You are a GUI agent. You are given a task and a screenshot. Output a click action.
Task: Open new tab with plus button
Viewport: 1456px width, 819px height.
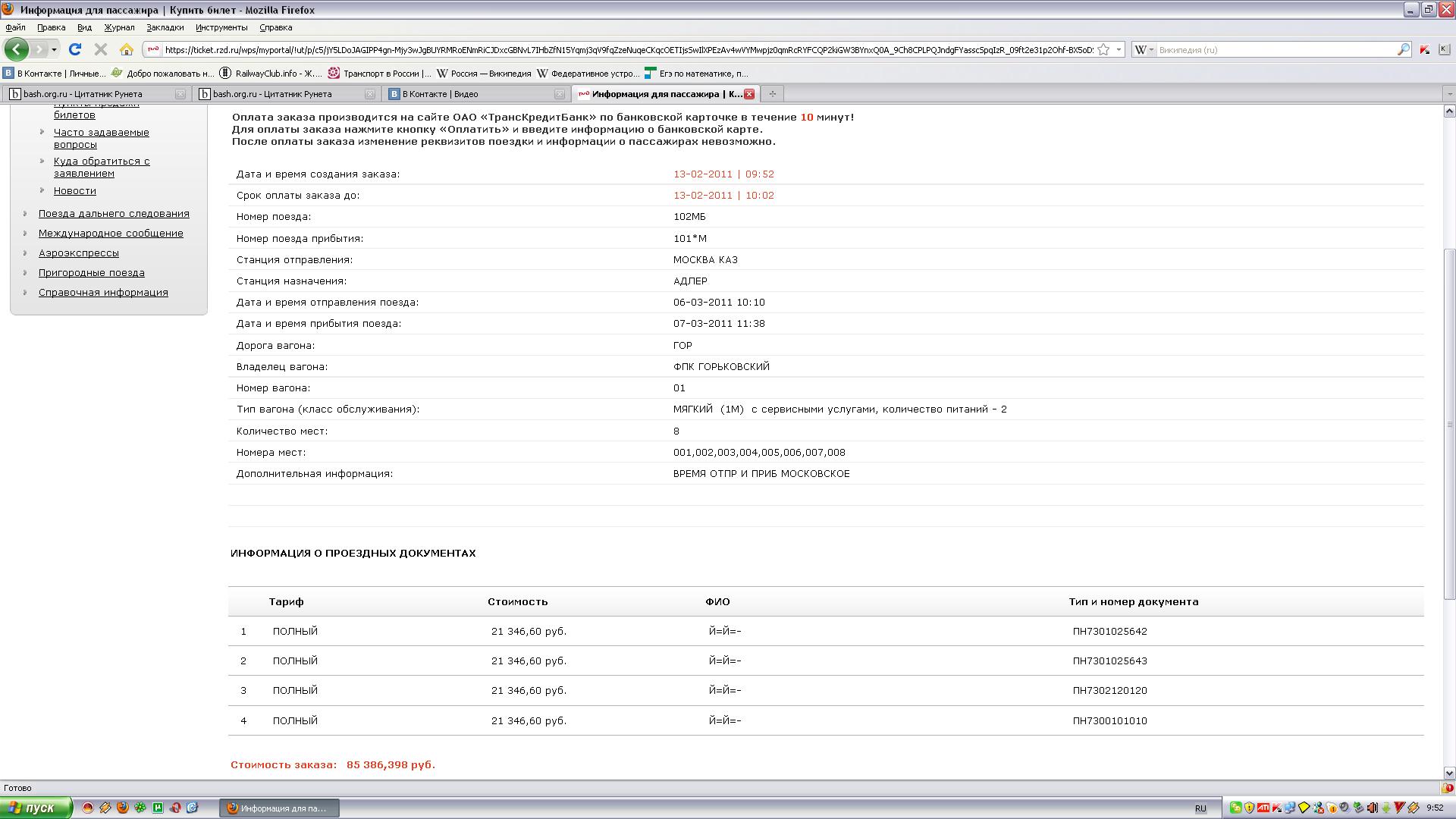pyautogui.click(x=772, y=94)
